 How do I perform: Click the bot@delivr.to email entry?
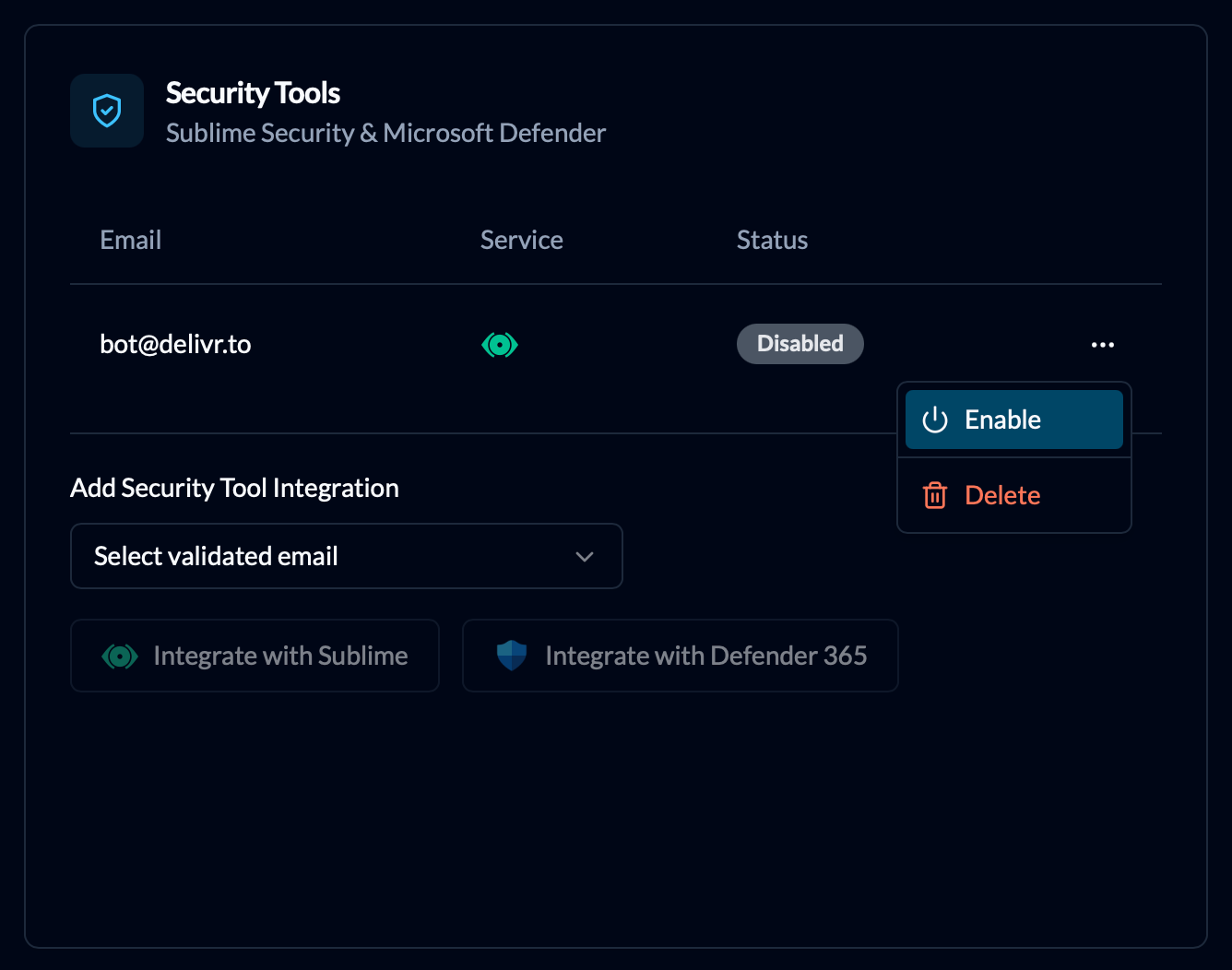click(175, 343)
